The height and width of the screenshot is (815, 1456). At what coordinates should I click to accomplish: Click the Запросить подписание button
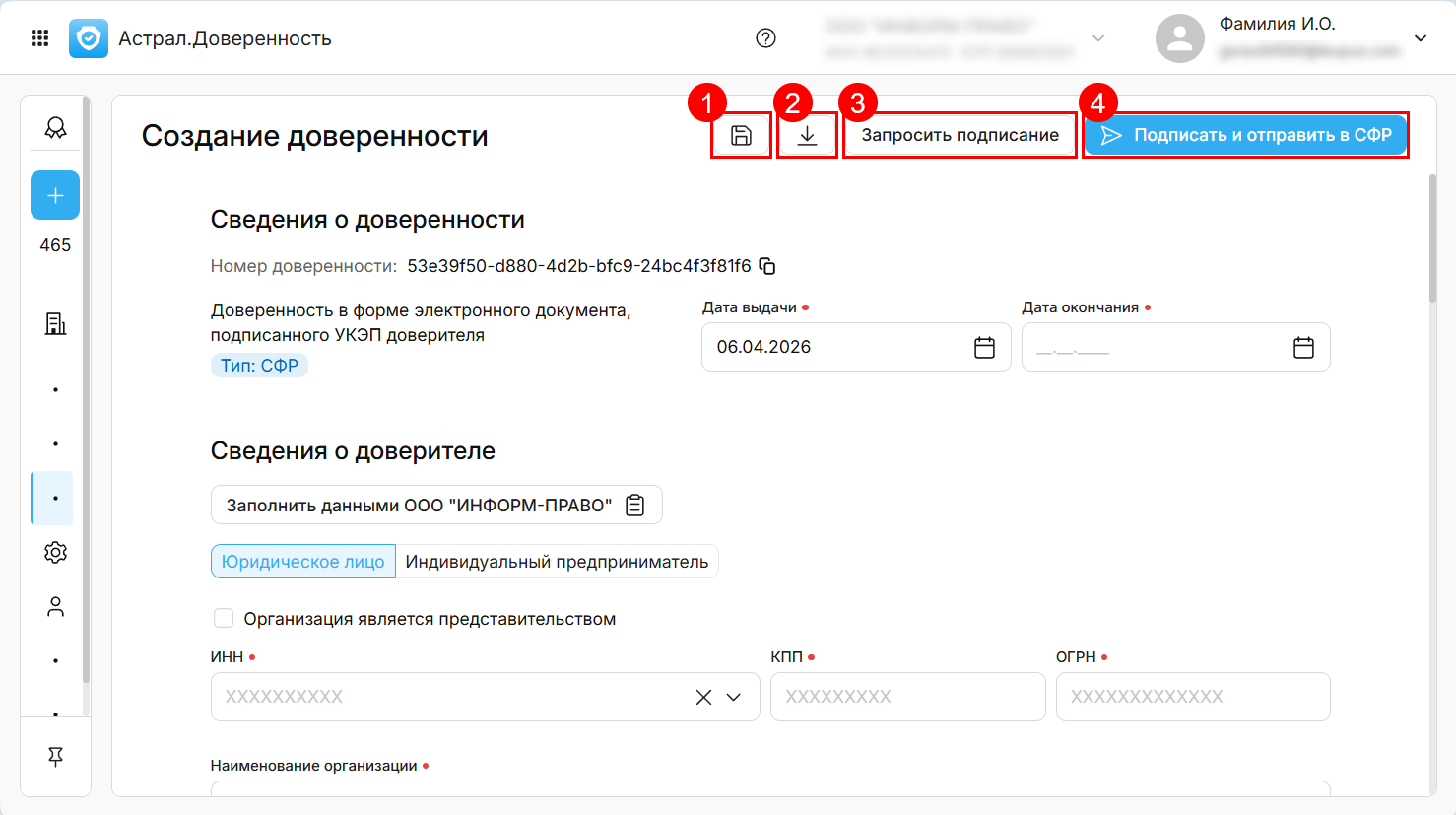click(x=960, y=136)
